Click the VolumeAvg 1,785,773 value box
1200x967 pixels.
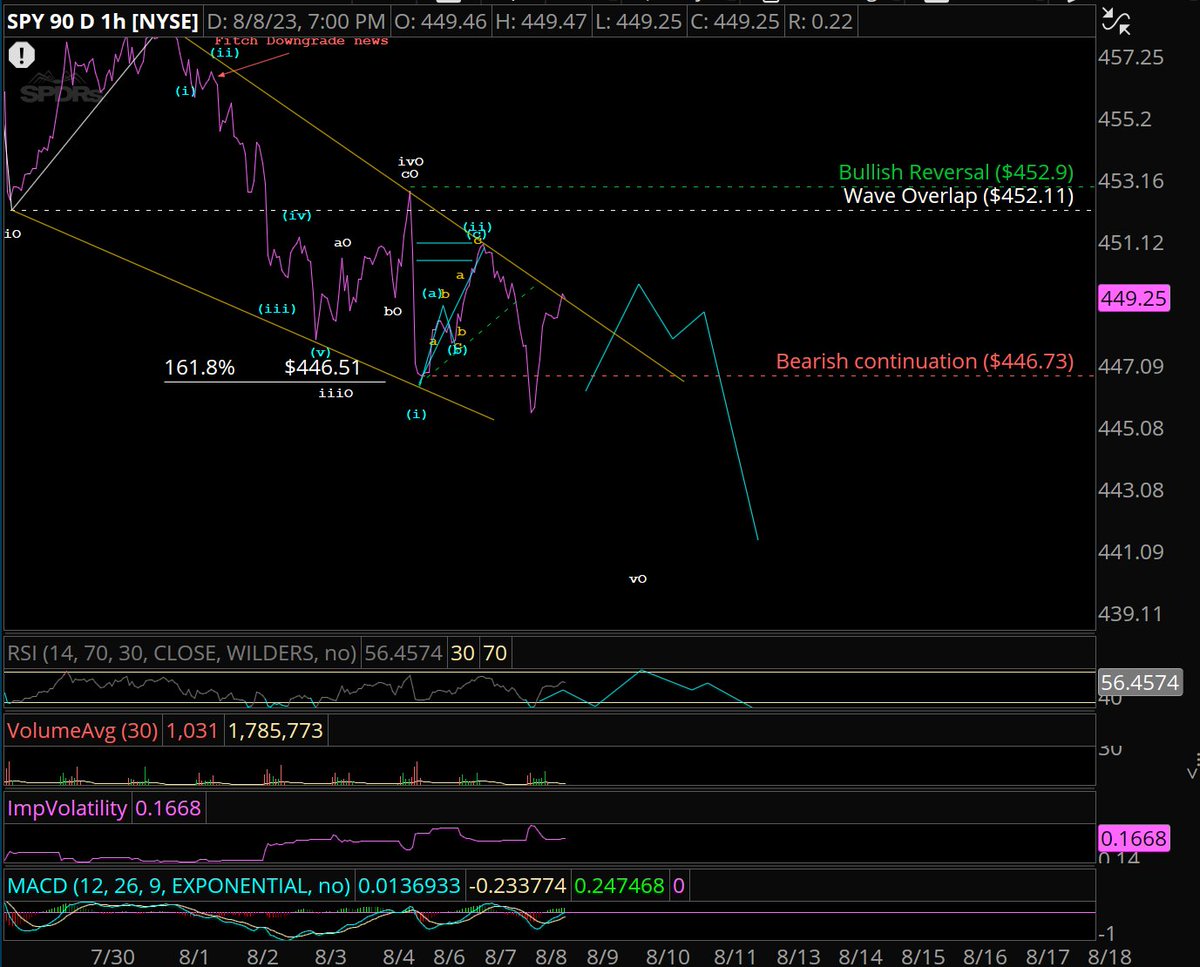[276, 731]
